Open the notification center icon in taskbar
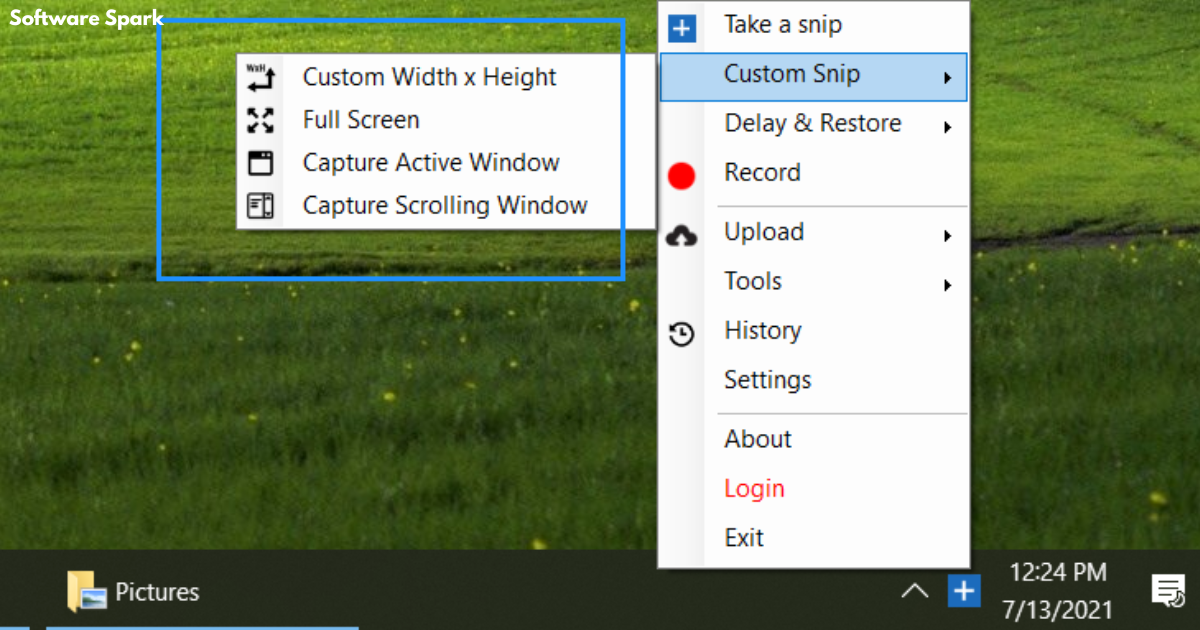This screenshot has height=630, width=1200. coord(1167,591)
